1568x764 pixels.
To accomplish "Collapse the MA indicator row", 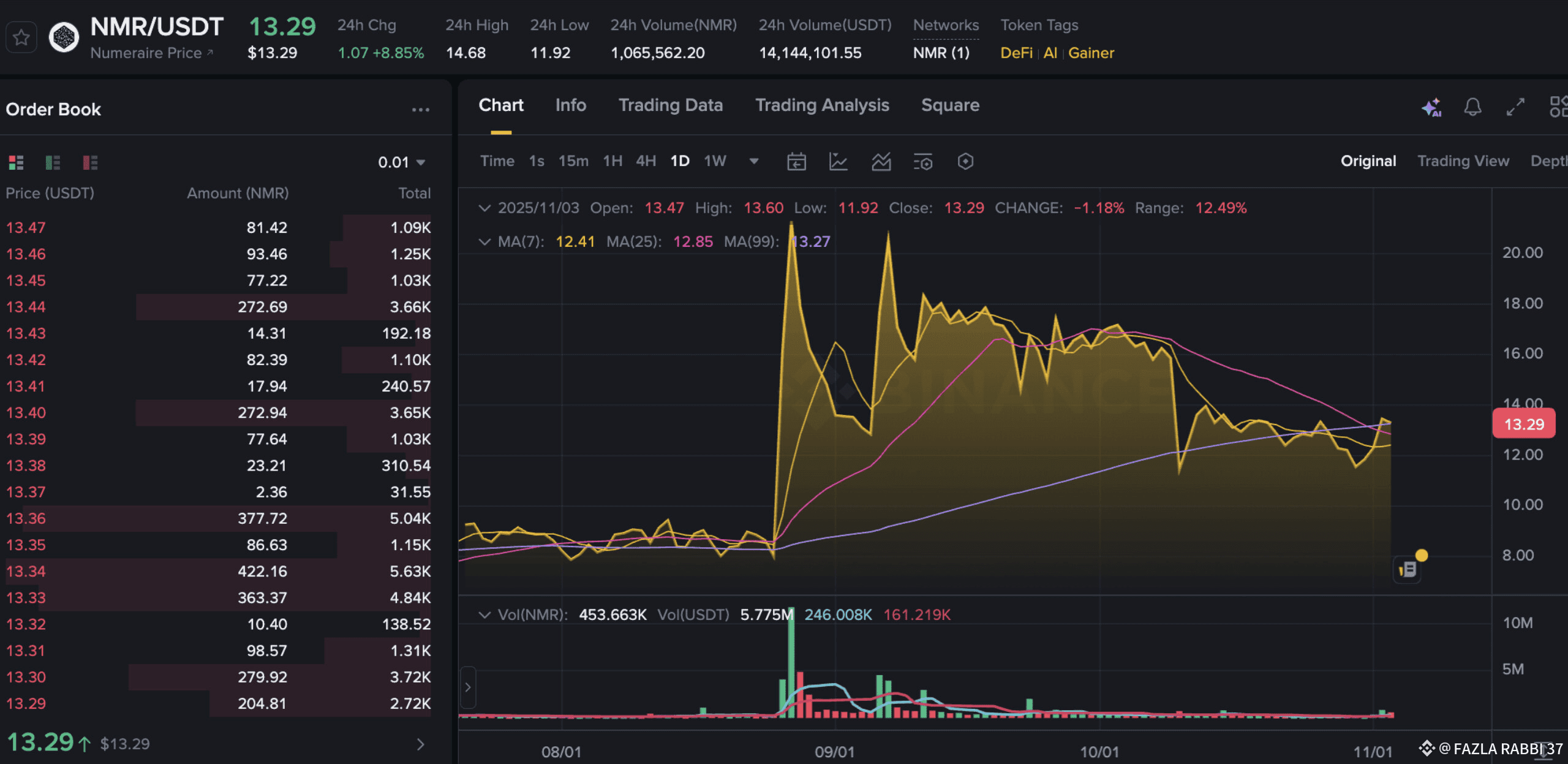I will [484, 241].
